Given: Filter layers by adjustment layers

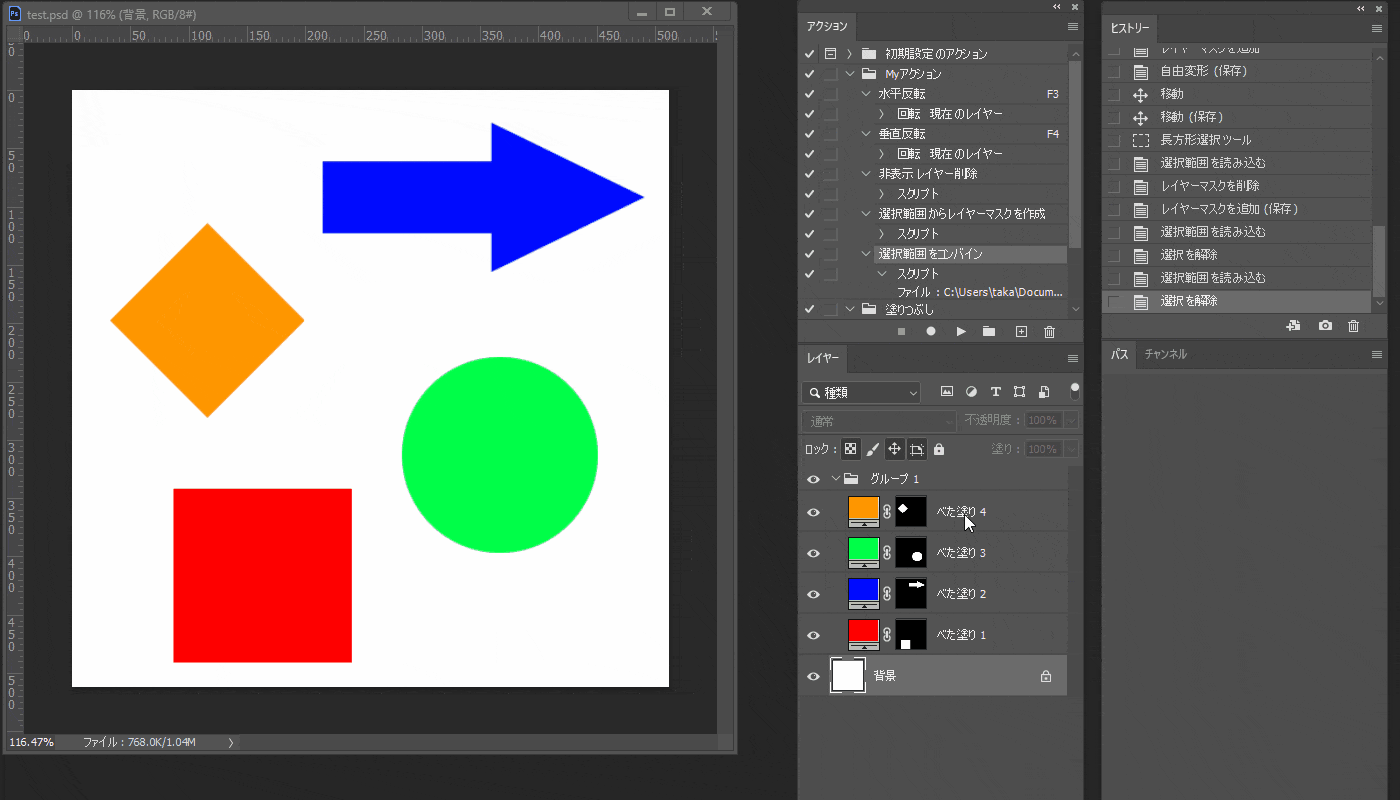Looking at the screenshot, I should click(971, 392).
